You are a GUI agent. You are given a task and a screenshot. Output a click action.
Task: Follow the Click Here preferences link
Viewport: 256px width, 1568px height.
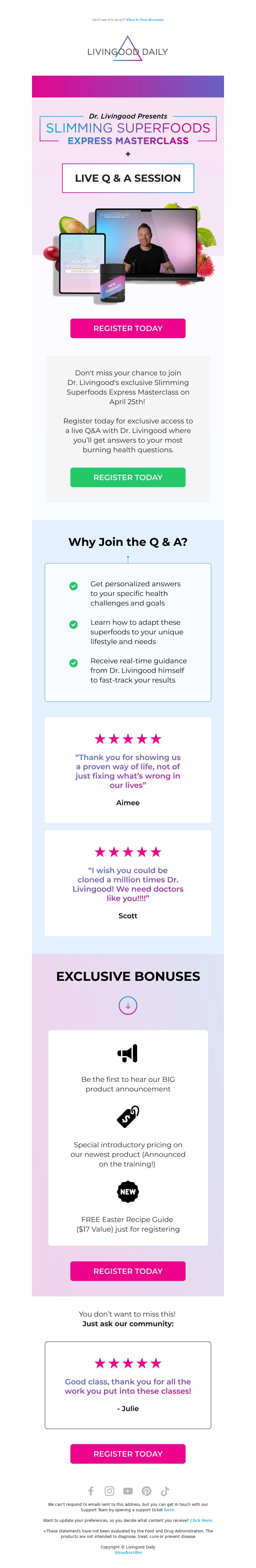pyautogui.click(x=201, y=1520)
